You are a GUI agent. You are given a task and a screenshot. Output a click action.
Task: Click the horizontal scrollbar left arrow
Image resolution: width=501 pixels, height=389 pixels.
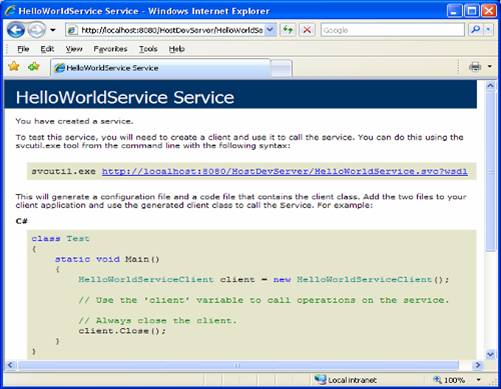pyautogui.click(x=10, y=365)
